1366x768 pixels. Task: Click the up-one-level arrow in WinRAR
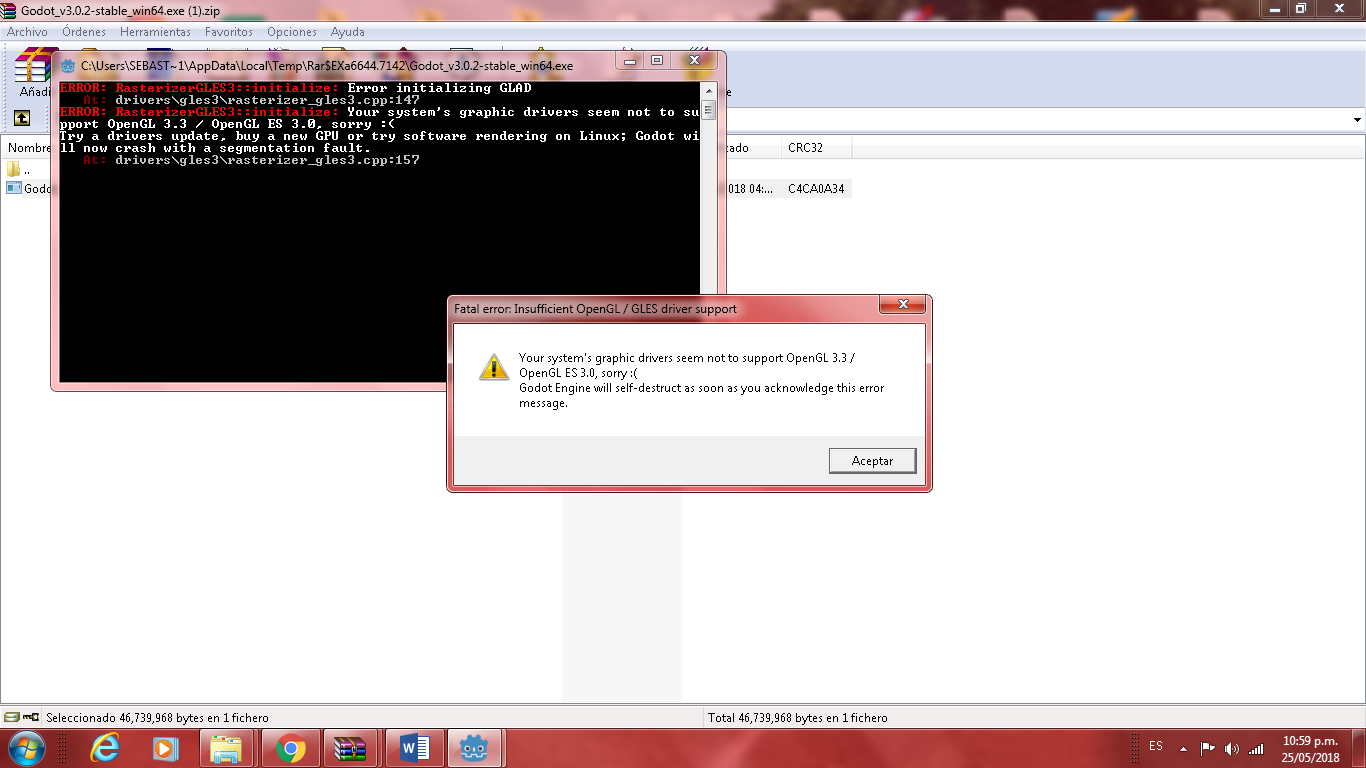coord(22,118)
